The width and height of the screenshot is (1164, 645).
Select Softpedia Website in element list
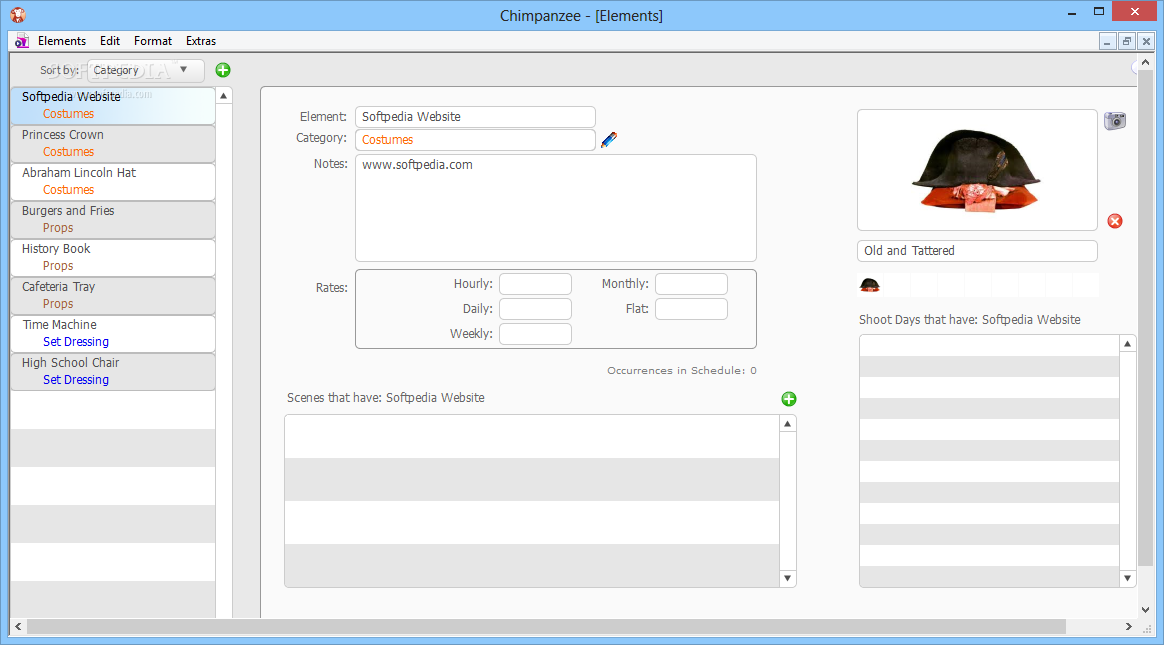tap(113, 105)
